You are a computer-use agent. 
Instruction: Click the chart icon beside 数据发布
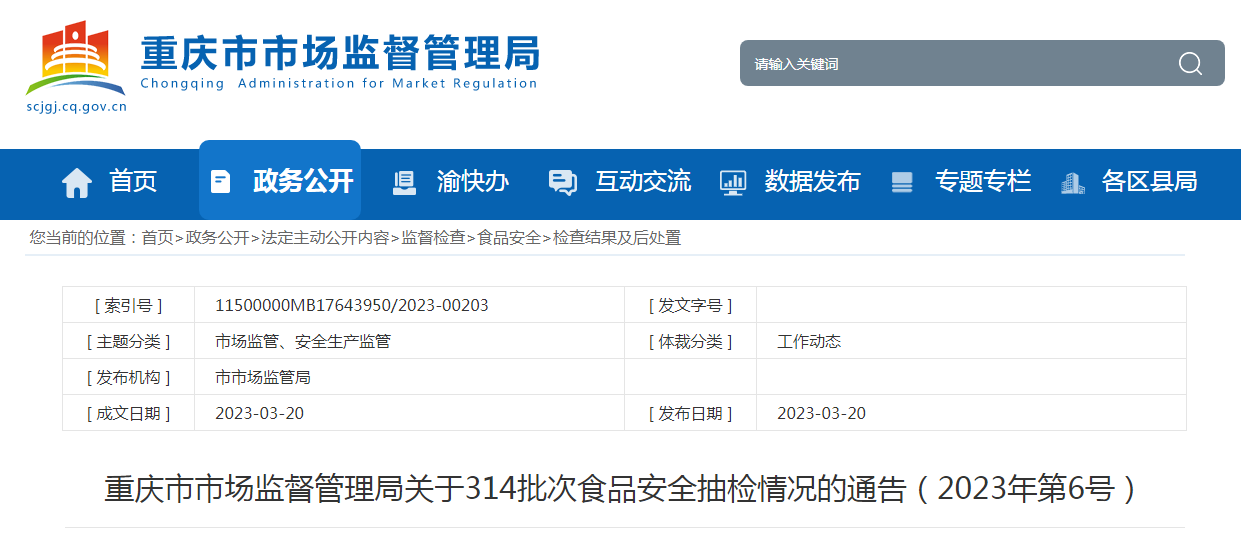[x=733, y=182]
